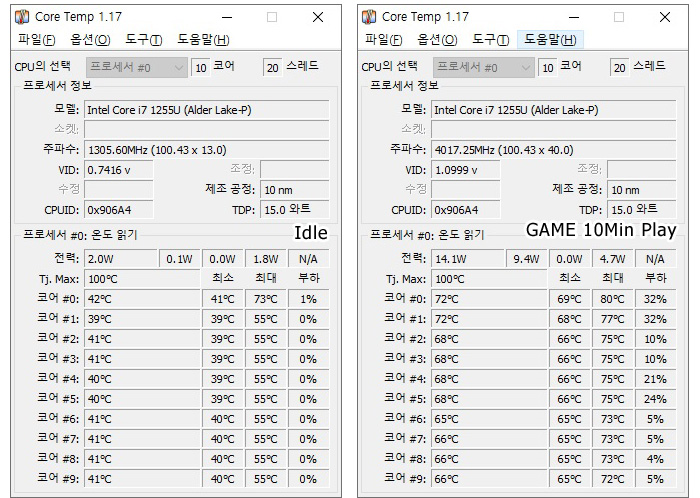Click 10 nm field in right window
Viewport: 700px width, 498px height.
point(642,190)
